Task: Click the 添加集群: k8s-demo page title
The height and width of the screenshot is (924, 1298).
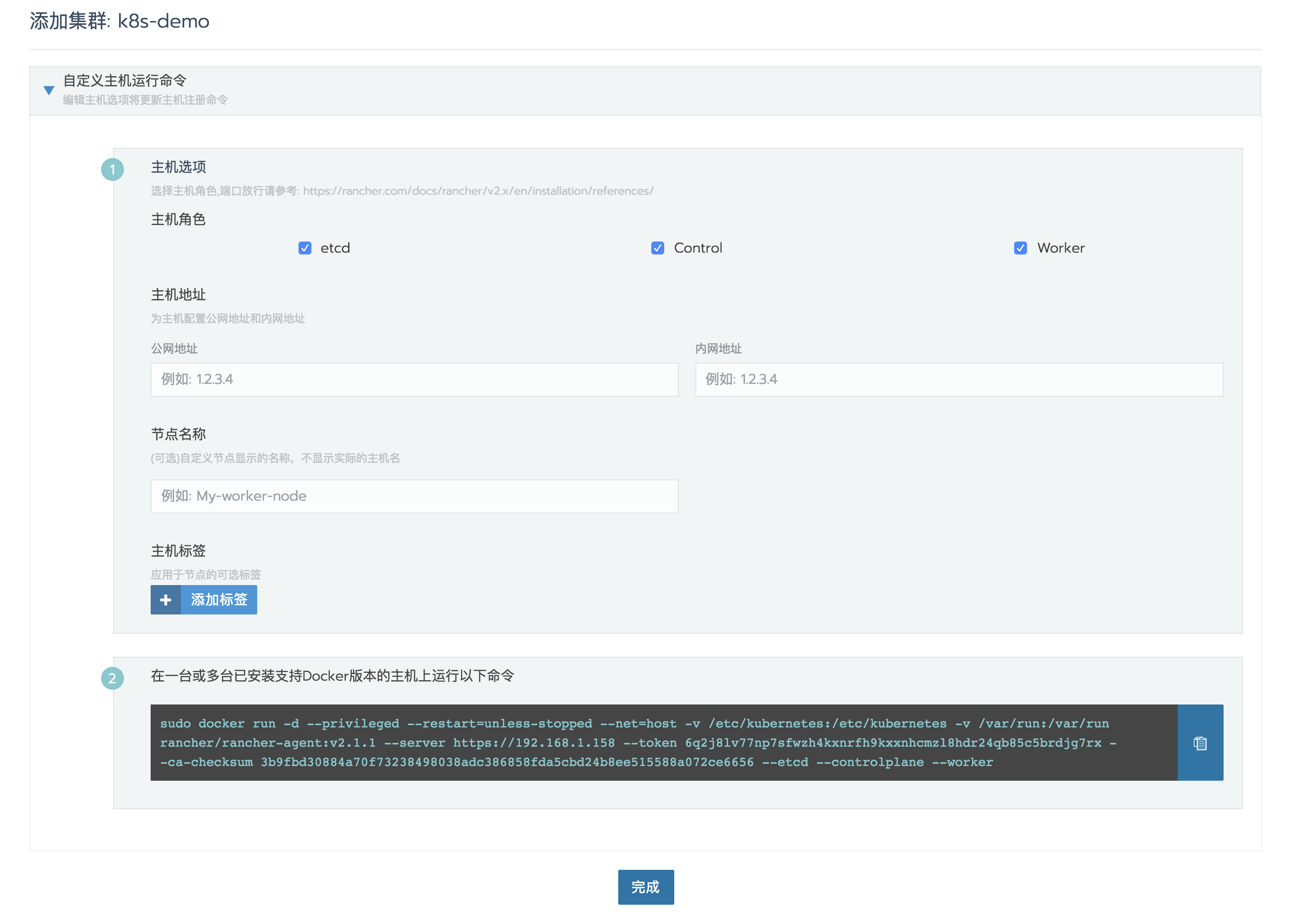Action: click(x=119, y=22)
